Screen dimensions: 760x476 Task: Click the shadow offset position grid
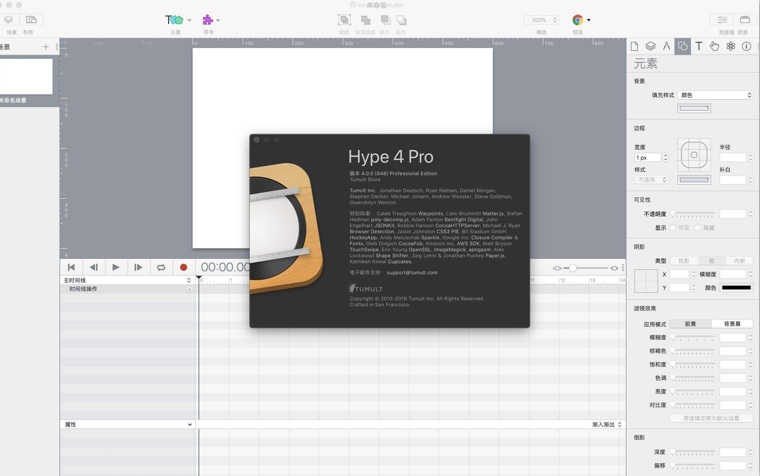(646, 281)
